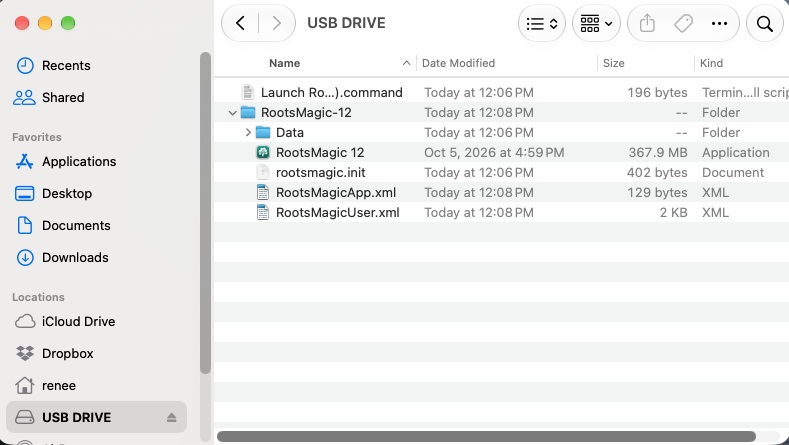The image size is (789, 445).
Task: Click the RootsMagicApp.xml file icon
Action: click(263, 192)
